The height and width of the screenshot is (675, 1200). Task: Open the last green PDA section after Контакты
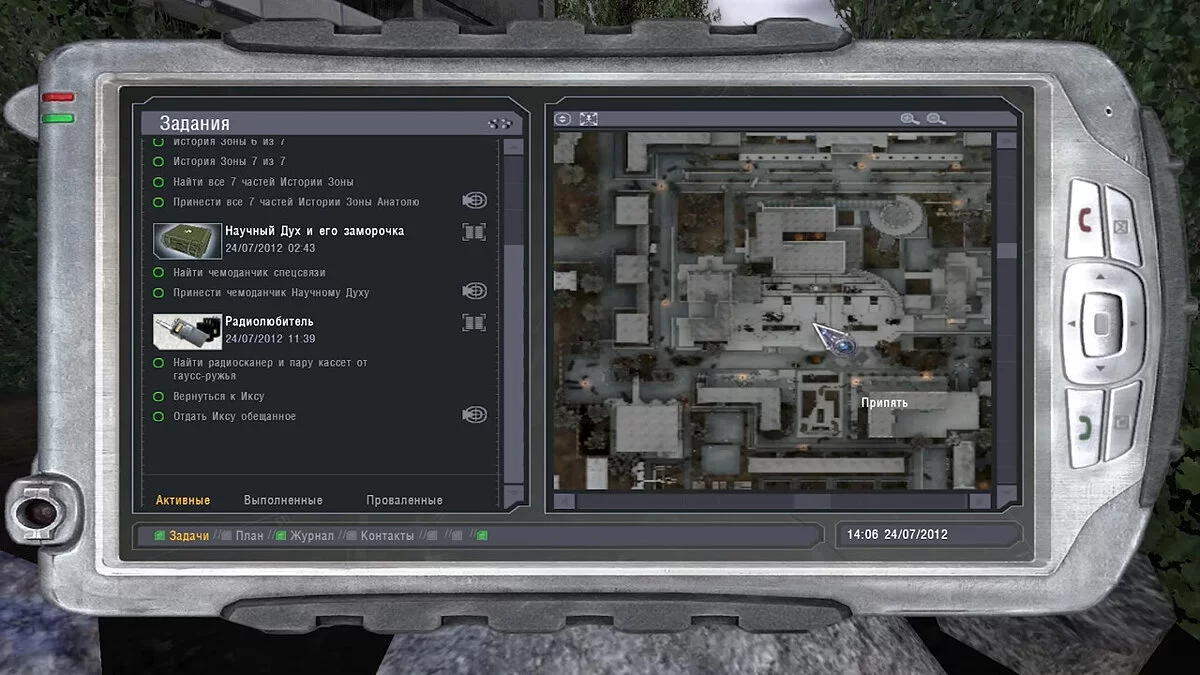pyautogui.click(x=482, y=536)
